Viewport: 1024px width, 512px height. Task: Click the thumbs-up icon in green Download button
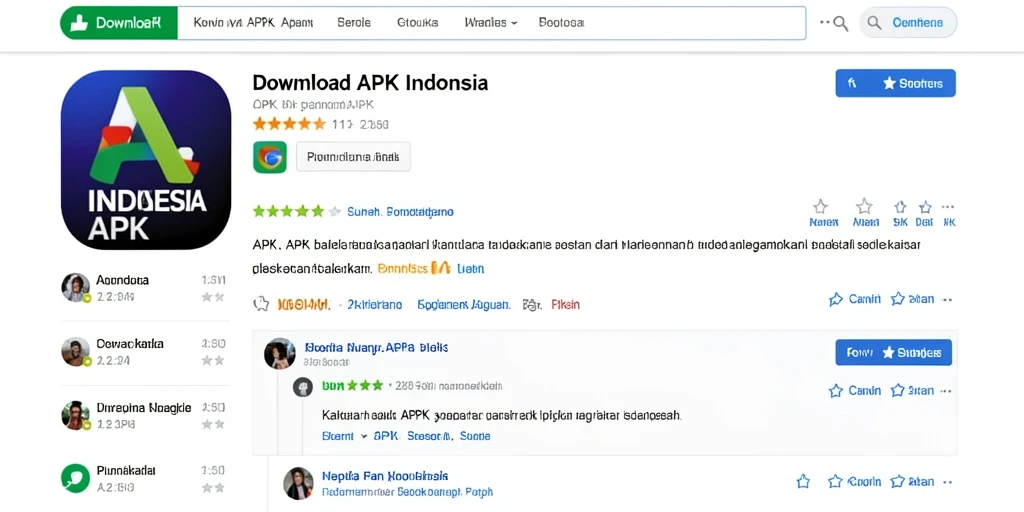point(78,24)
